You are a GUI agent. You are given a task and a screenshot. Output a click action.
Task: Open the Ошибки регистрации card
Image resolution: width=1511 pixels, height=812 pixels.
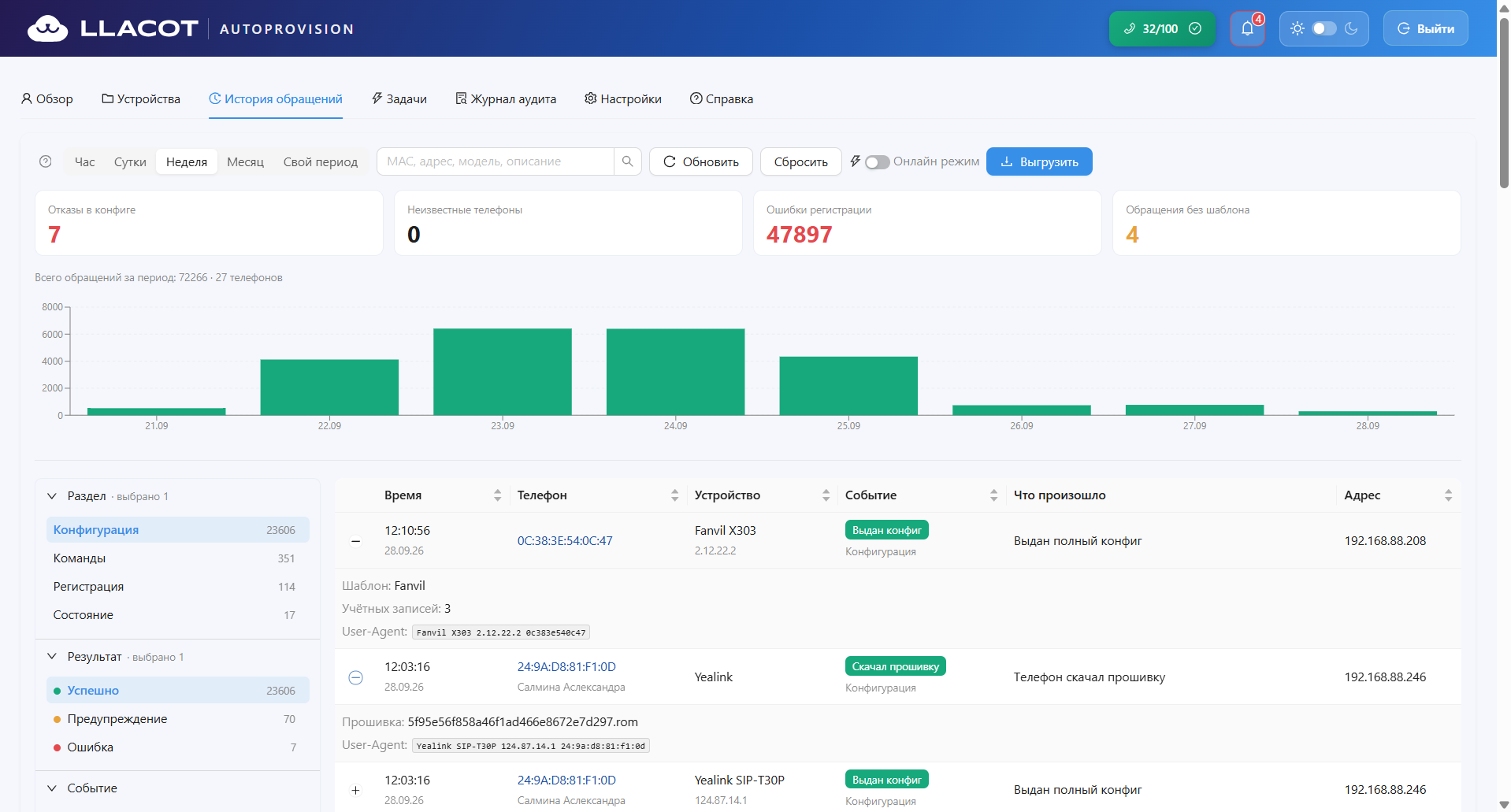coord(927,223)
